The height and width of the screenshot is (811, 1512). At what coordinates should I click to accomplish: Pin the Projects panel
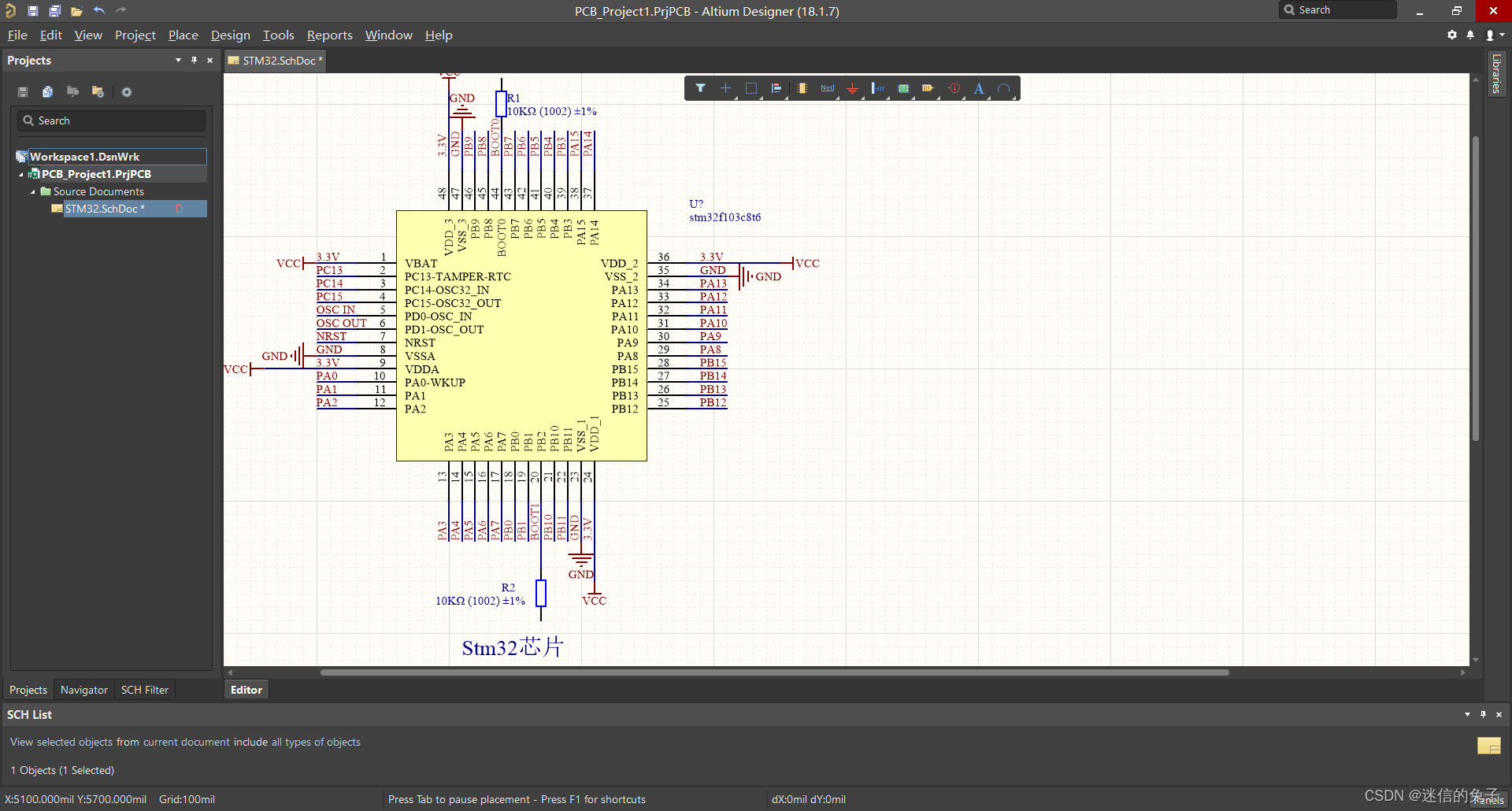point(194,61)
